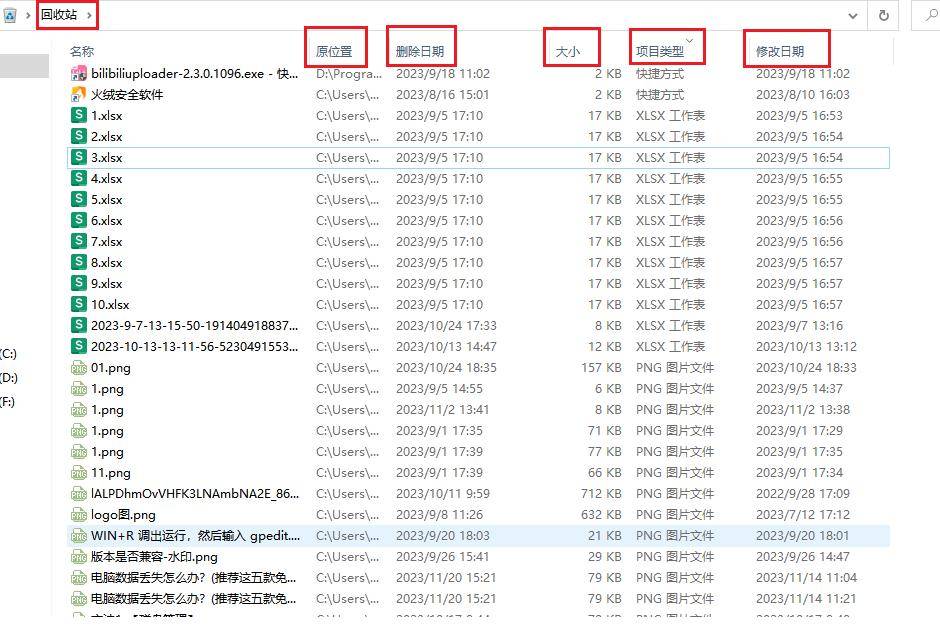940x629 pixels.
Task: Click the 修改日期 column header
Action: (779, 51)
